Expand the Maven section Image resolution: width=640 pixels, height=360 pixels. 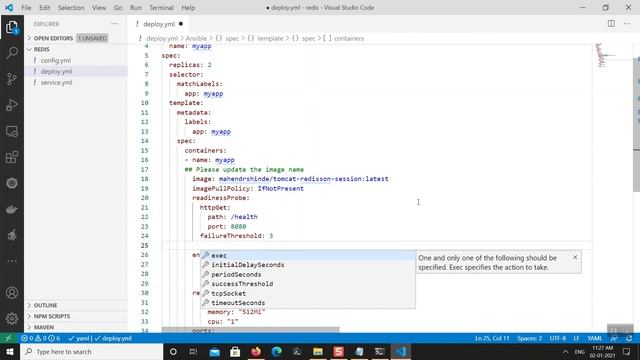(x=76, y=327)
